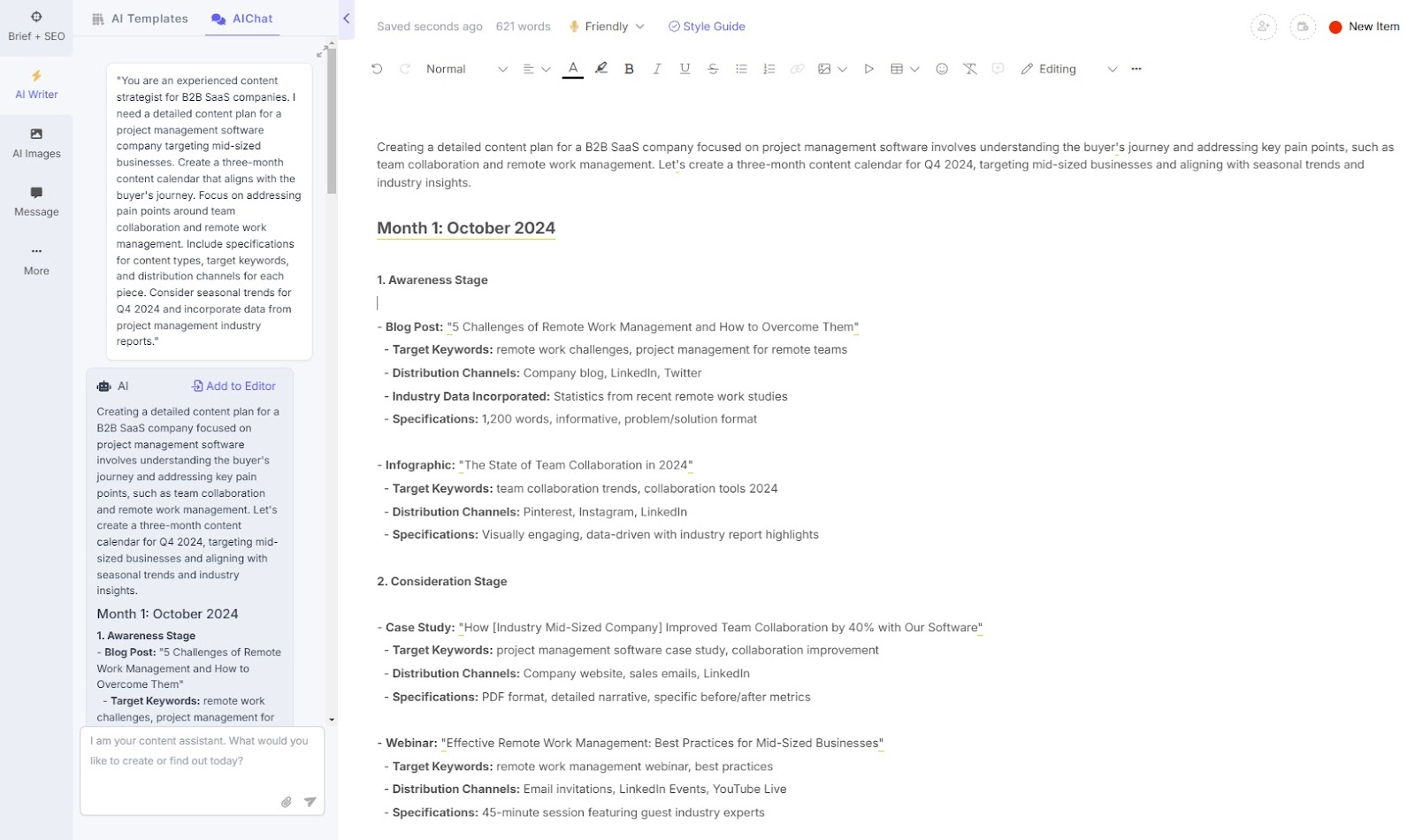
Task: Select AI Writer in sidebar
Action: [x=36, y=85]
